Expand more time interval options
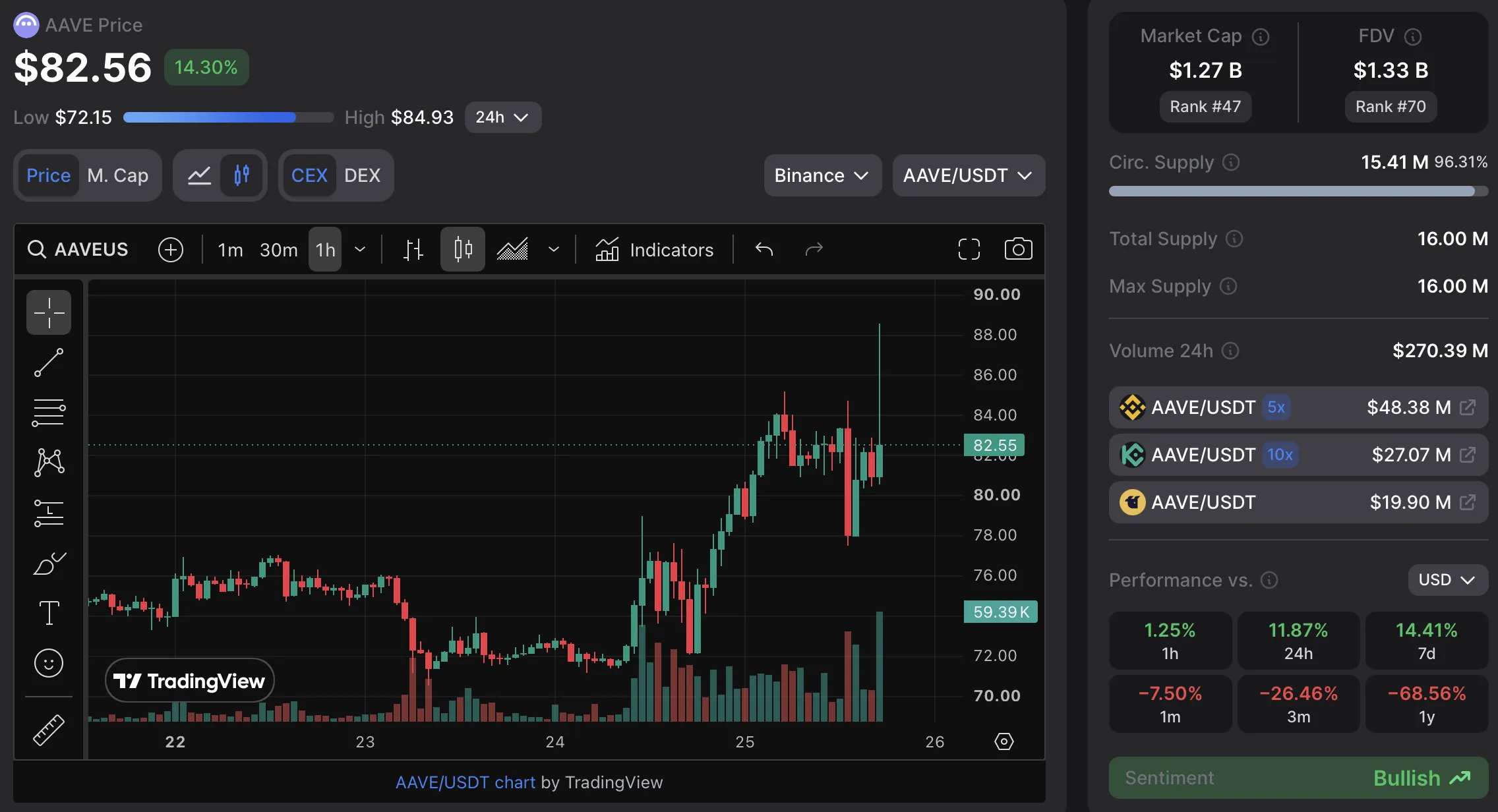1498x812 pixels. coord(360,249)
